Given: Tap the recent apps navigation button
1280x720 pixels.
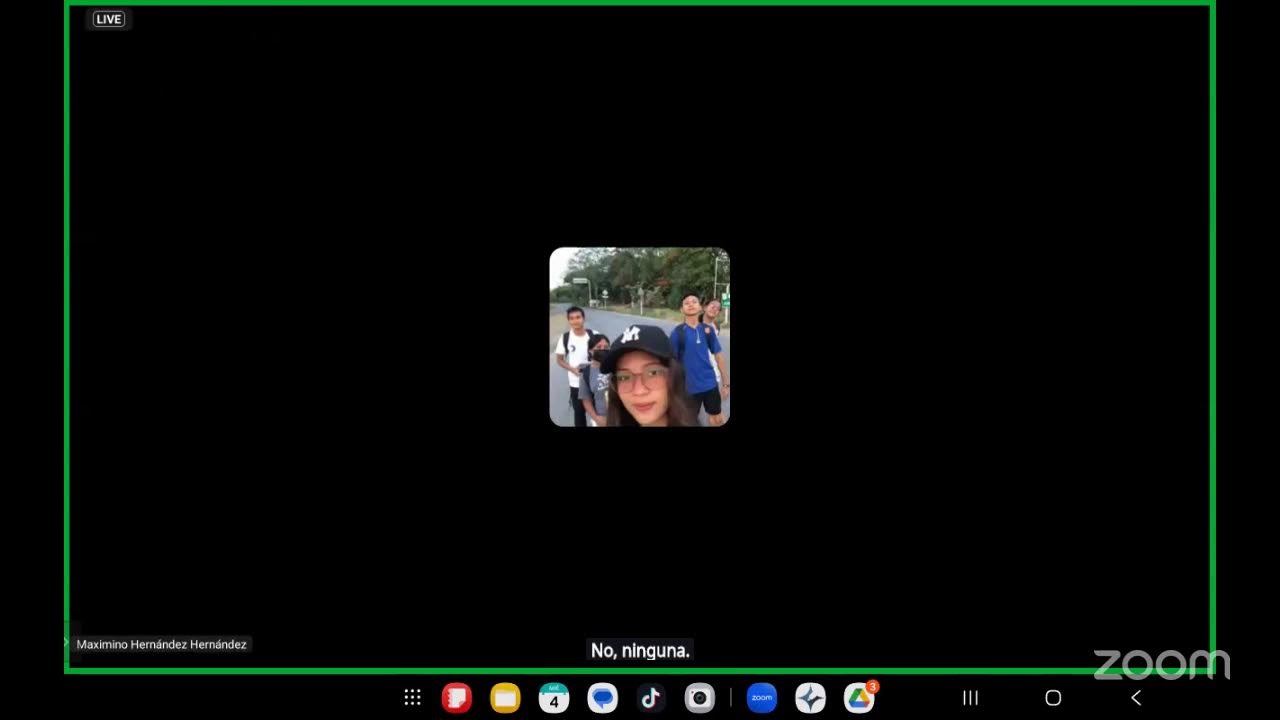Looking at the screenshot, I should point(970,698).
